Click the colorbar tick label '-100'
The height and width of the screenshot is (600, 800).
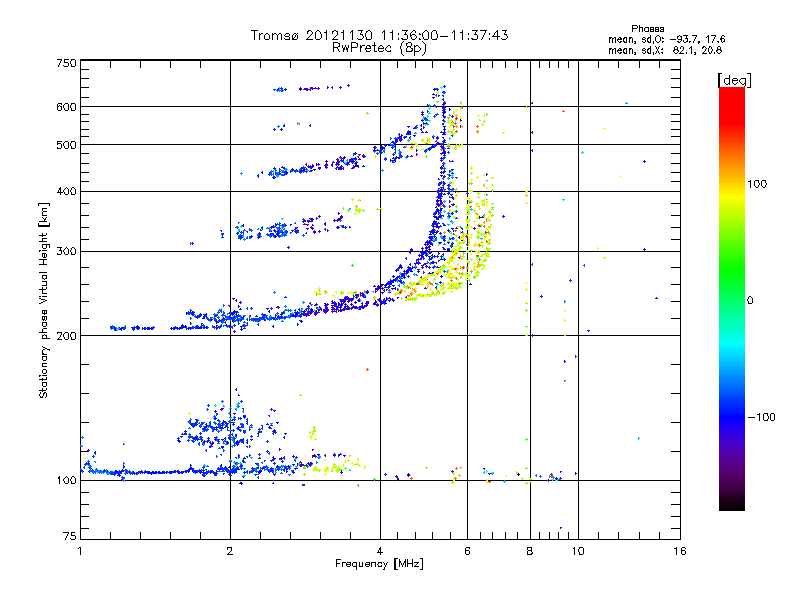coord(761,417)
